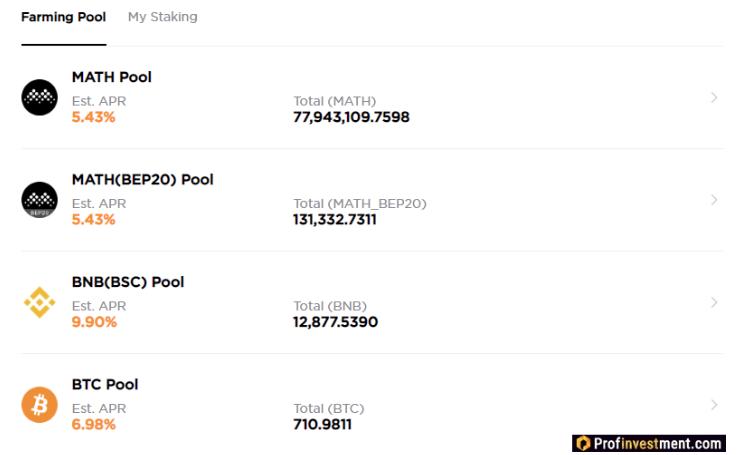Click the MATH Pool token icon

39,97
